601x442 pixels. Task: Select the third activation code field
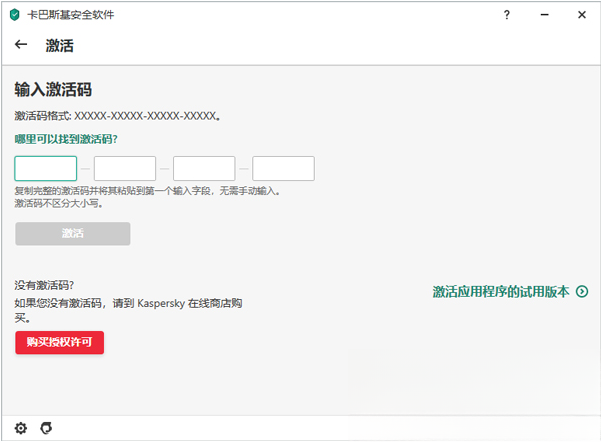coord(204,168)
